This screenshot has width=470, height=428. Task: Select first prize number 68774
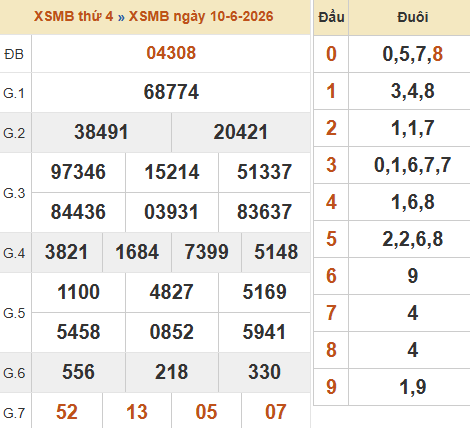tap(171, 92)
